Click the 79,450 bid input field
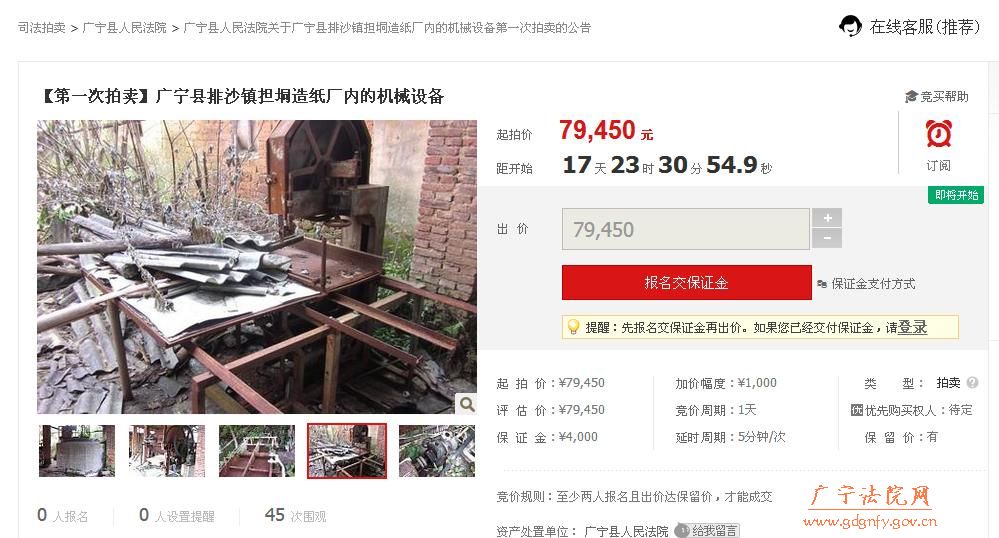 [686, 229]
